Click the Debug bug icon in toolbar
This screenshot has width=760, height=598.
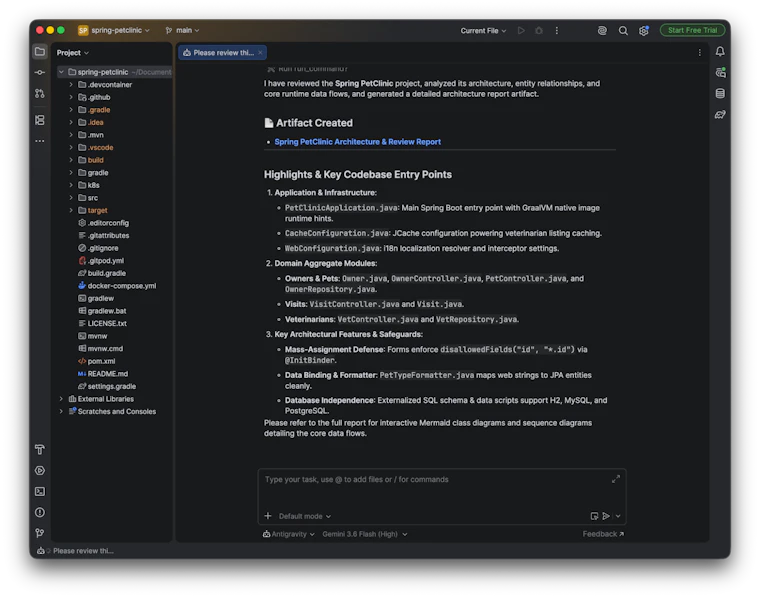pos(538,31)
